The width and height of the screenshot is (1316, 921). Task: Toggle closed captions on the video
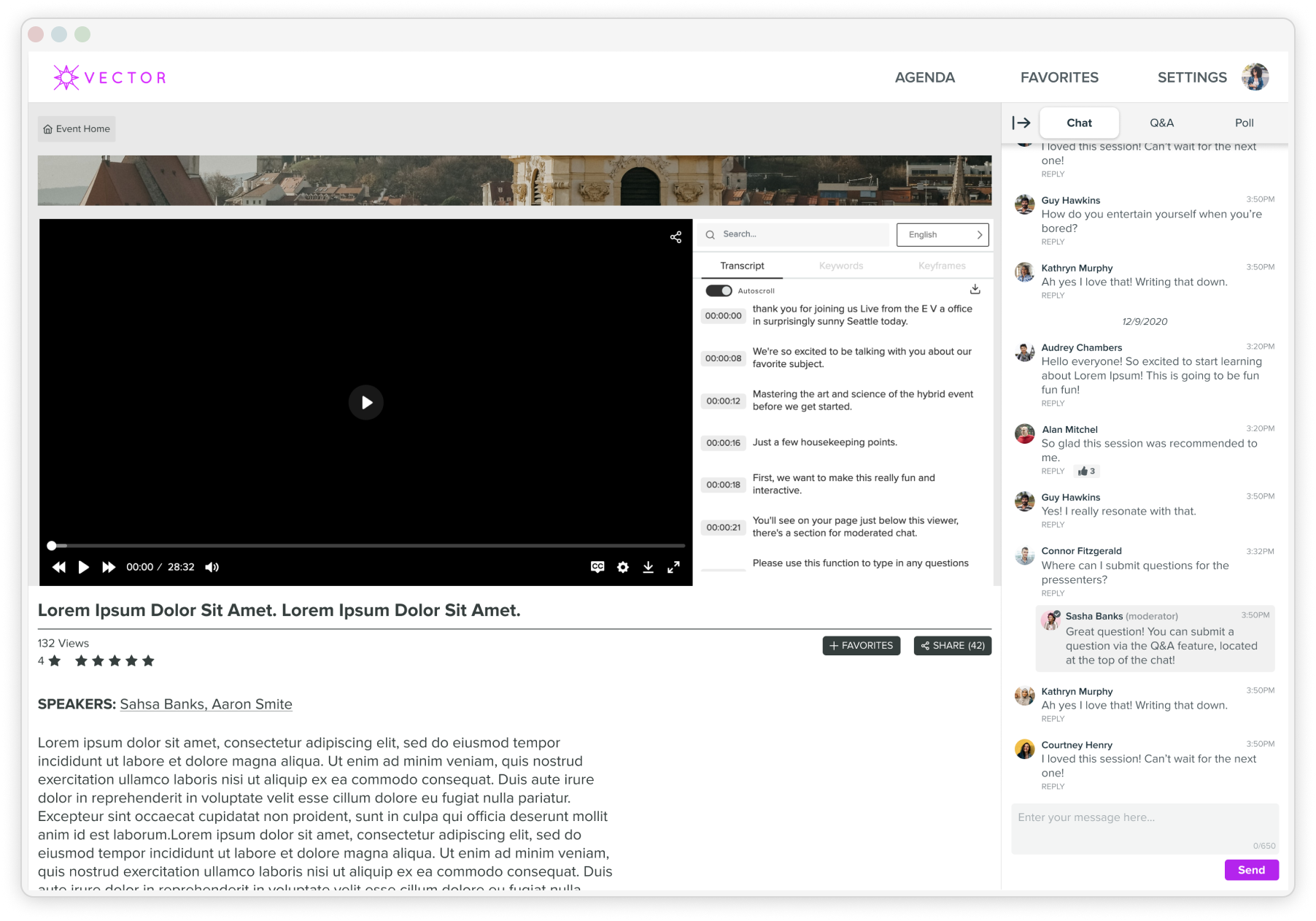click(597, 567)
